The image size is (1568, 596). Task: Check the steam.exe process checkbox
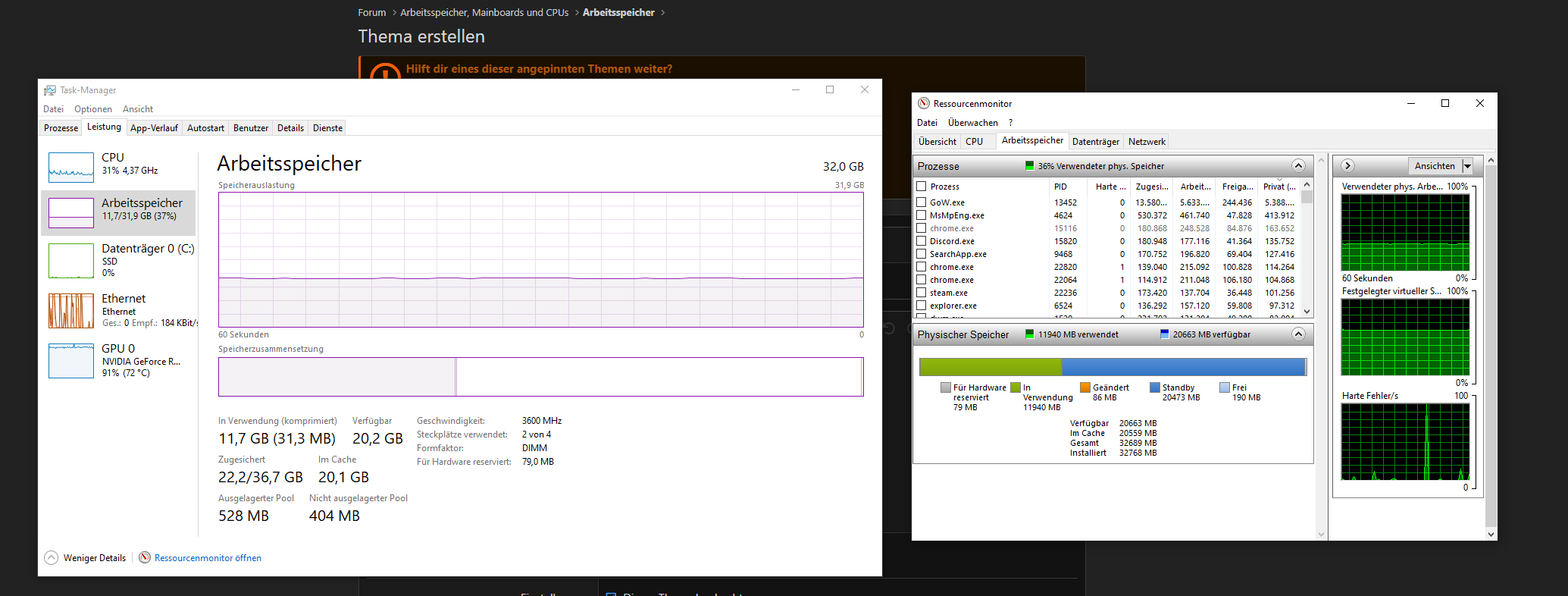coord(922,293)
